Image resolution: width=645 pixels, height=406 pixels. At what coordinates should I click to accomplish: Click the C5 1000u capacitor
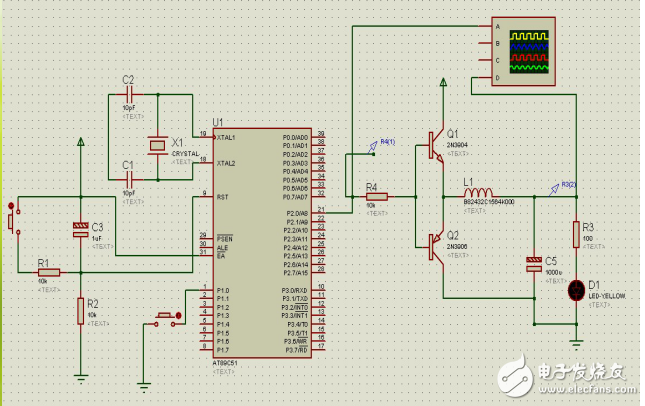tap(534, 265)
